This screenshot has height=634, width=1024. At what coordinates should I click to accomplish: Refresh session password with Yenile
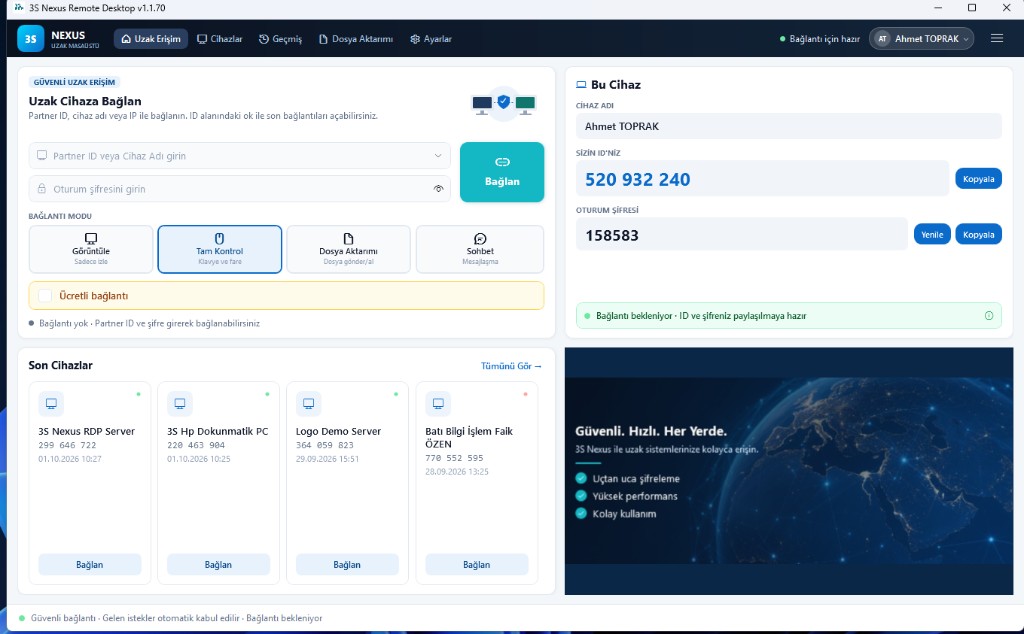(932, 234)
